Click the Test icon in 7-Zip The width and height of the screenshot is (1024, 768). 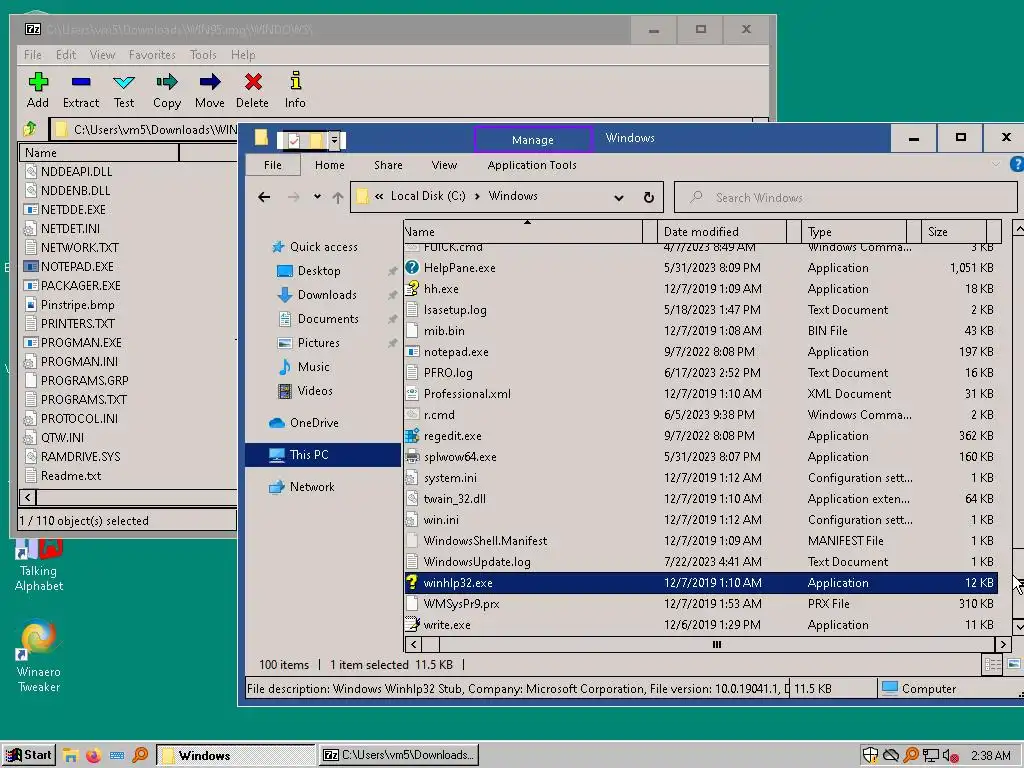[x=123, y=82]
